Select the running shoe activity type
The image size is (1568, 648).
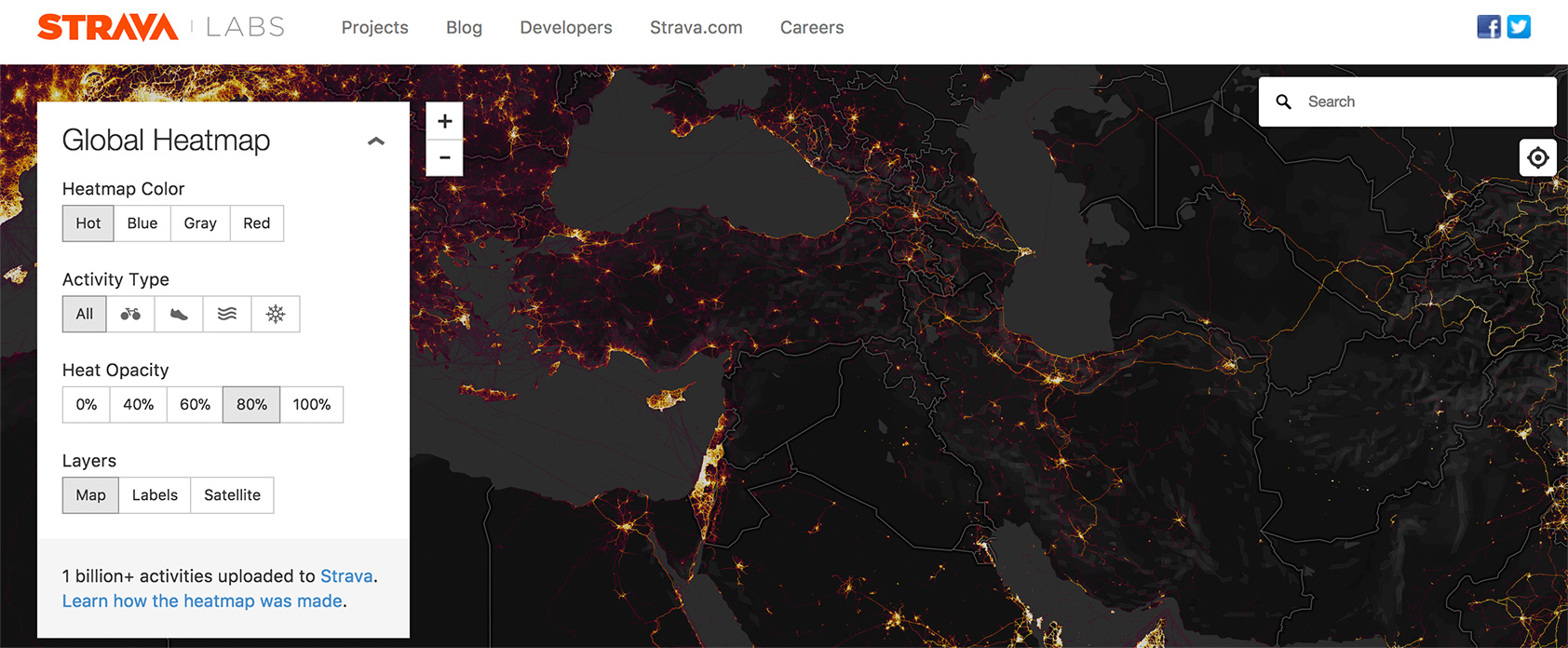tap(179, 314)
